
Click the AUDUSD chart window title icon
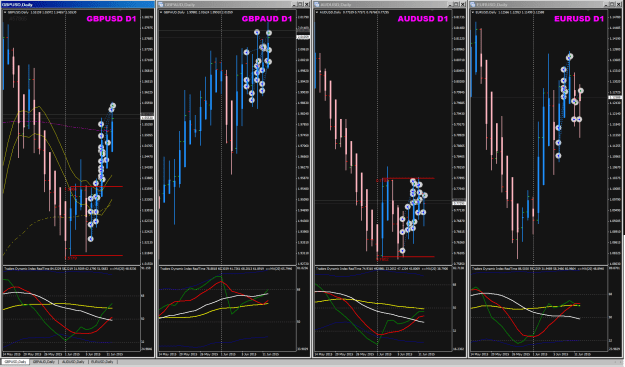click(317, 4)
